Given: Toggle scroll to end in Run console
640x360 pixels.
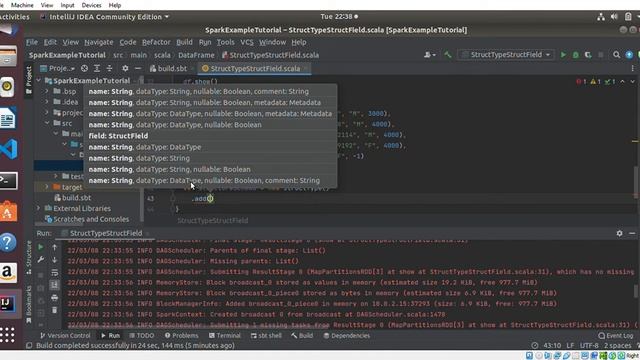Looking at the screenshot, I should tap(54, 285).
